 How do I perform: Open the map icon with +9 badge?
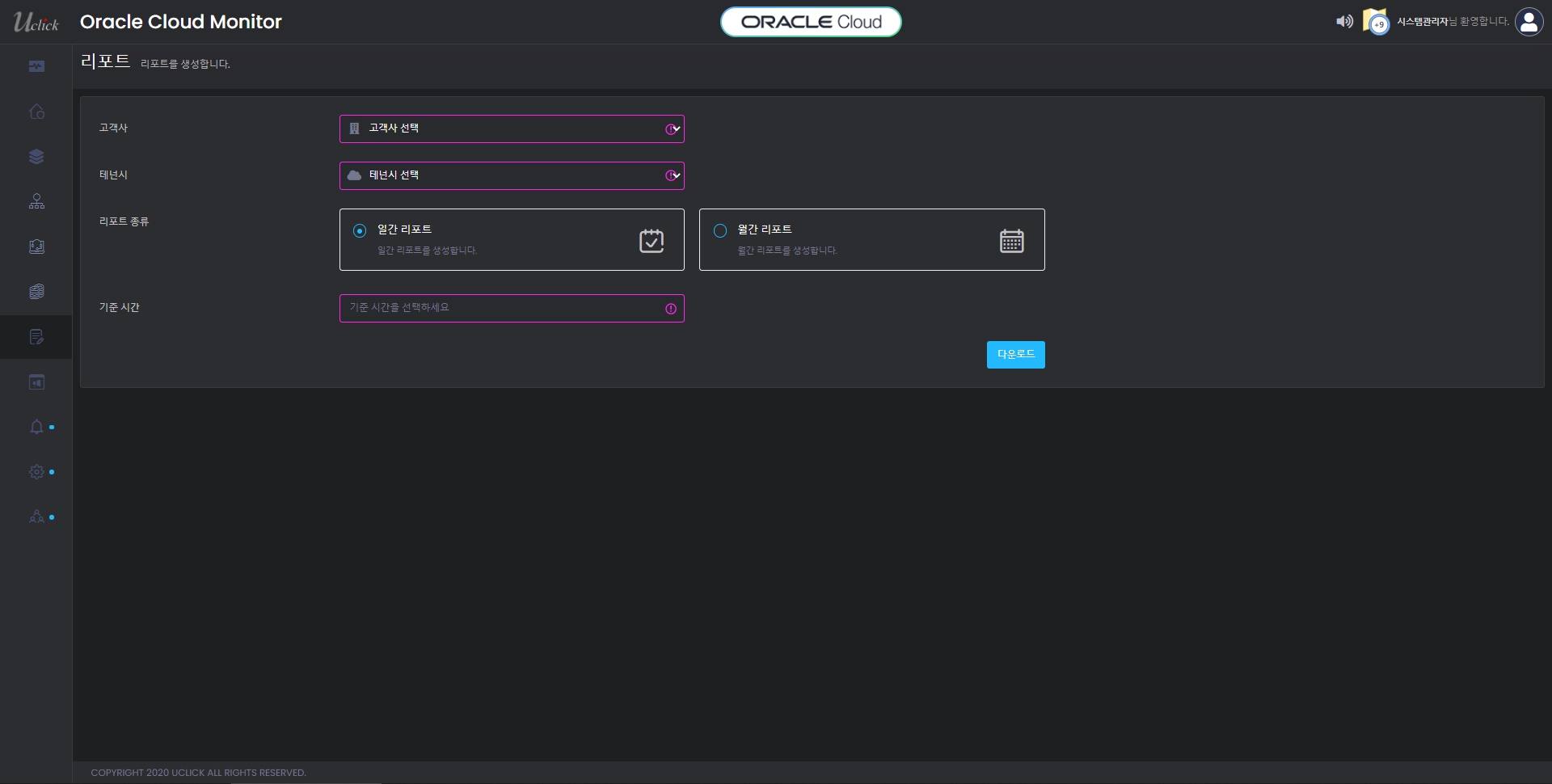(x=1375, y=22)
